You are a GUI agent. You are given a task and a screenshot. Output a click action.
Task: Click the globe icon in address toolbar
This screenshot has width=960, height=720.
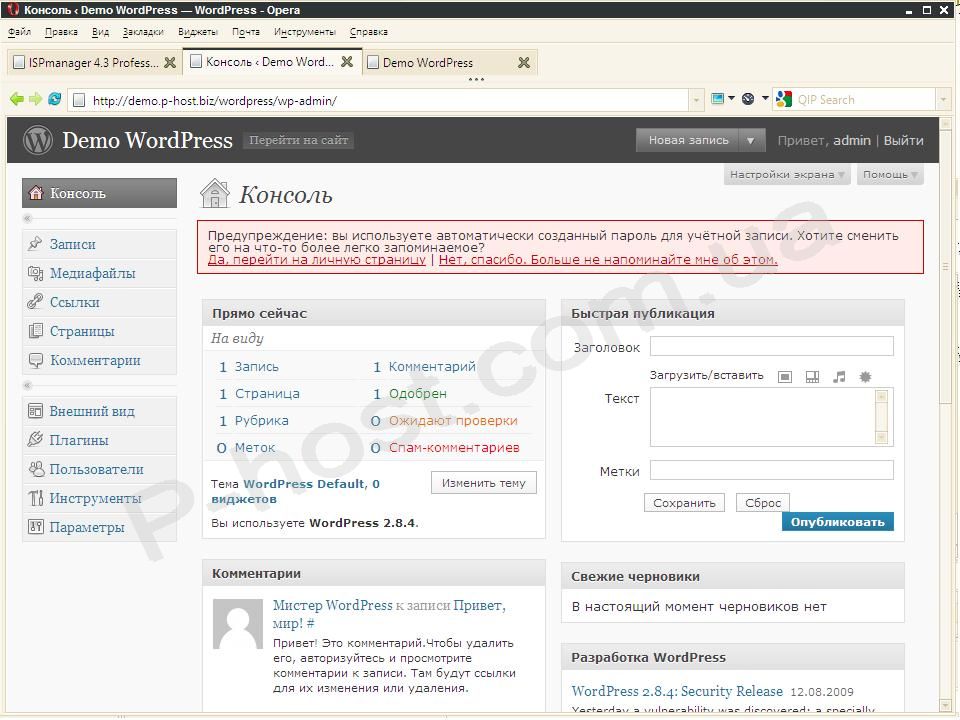[x=748, y=99]
